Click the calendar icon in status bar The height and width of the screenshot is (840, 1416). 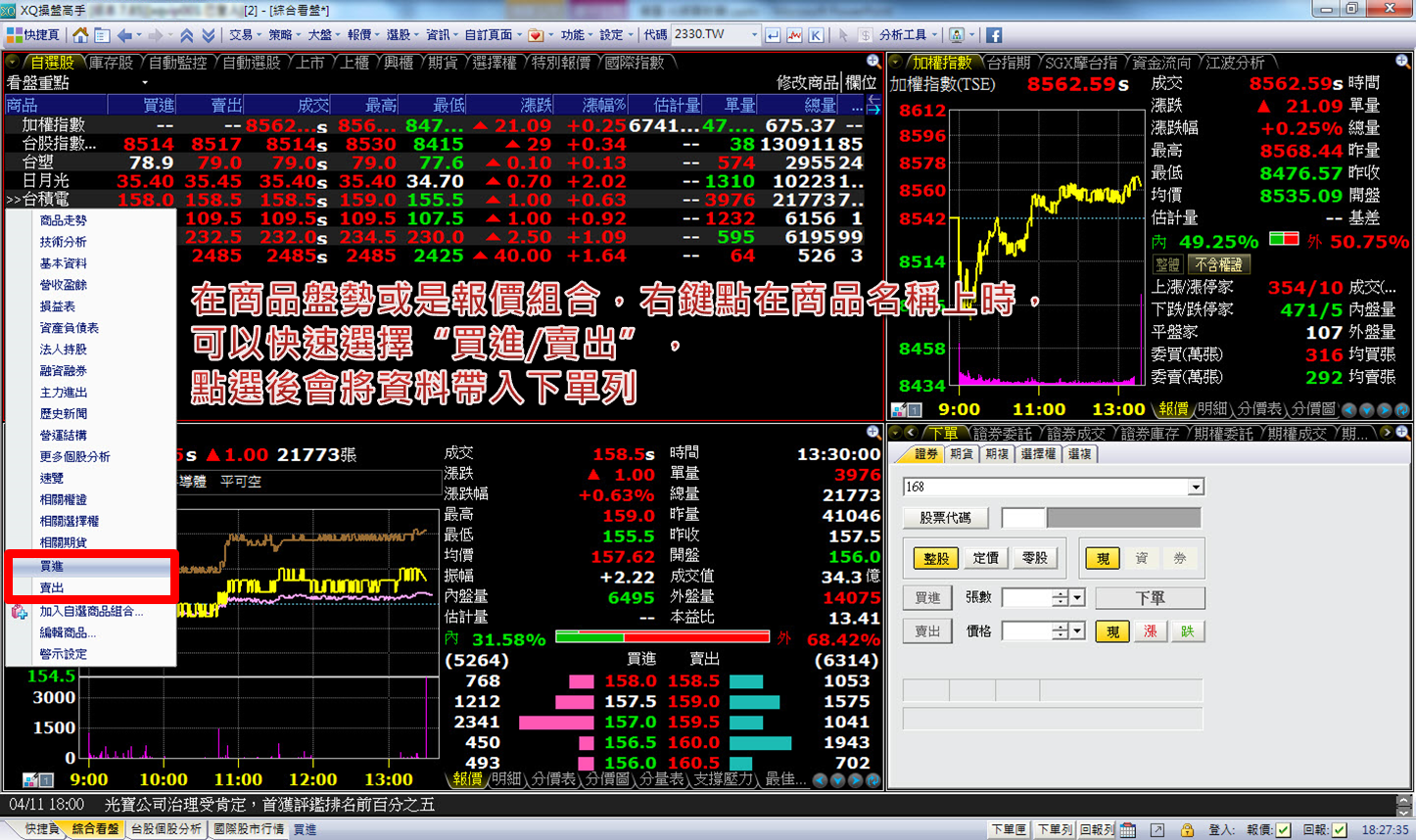click(1128, 830)
